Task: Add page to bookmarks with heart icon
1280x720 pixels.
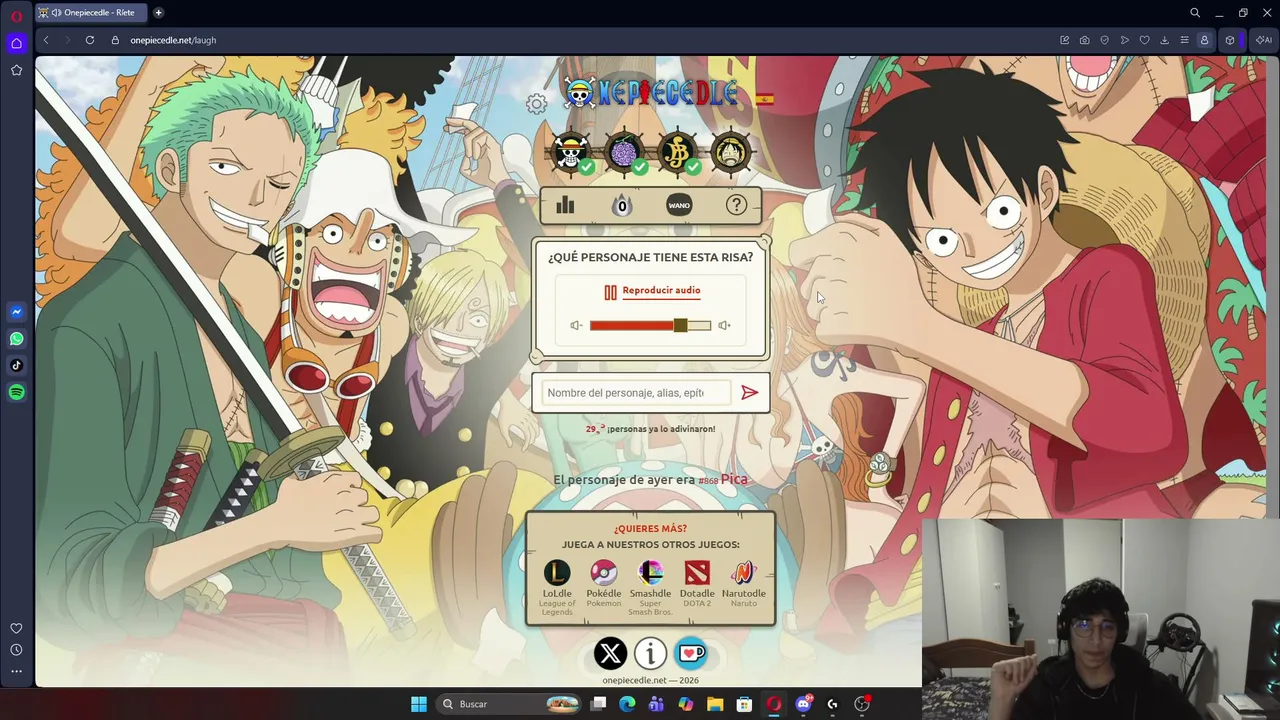Action: click(x=1145, y=40)
